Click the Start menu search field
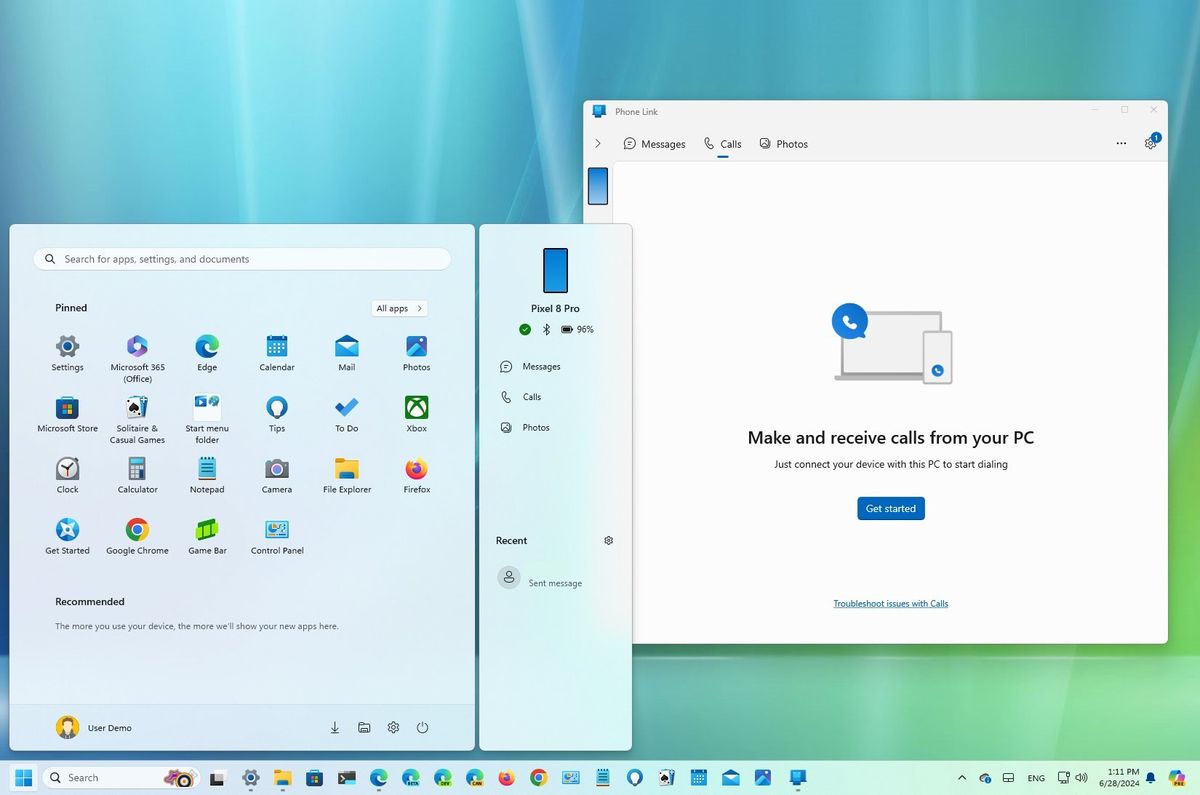The height and width of the screenshot is (795, 1200). 241,258
